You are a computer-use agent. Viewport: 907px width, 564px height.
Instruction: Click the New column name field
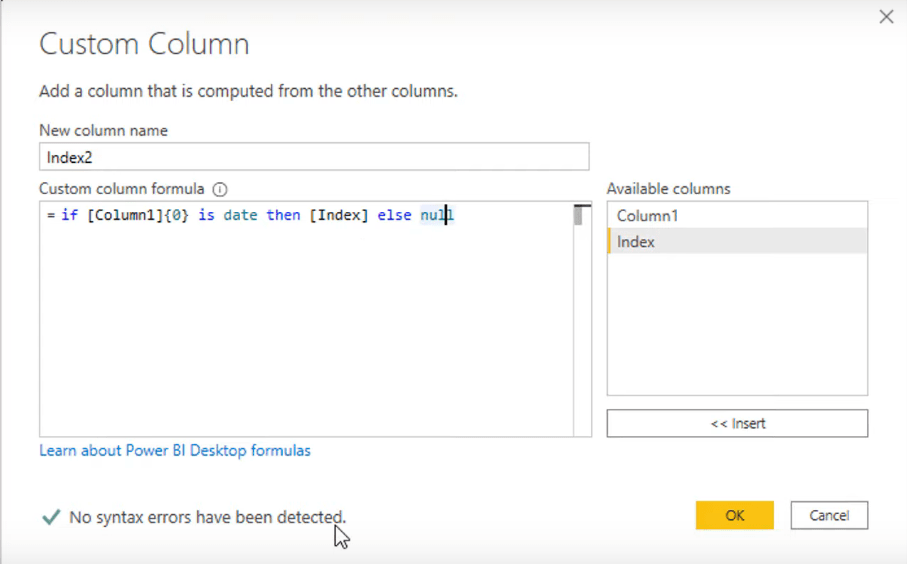click(x=314, y=157)
